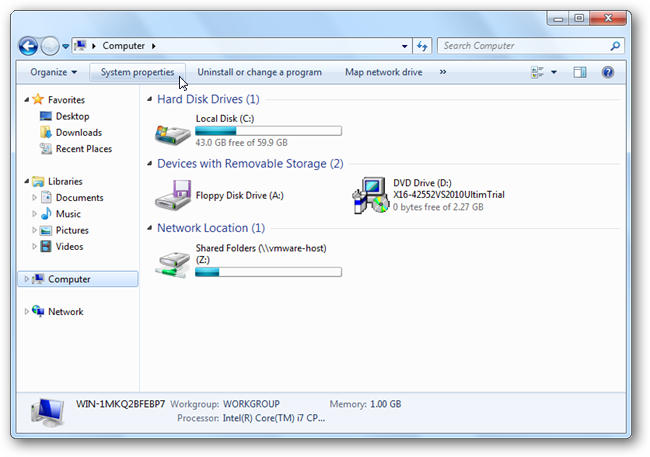Click the computer icon in details pane
This screenshot has width=650, height=457.
(x=48, y=412)
